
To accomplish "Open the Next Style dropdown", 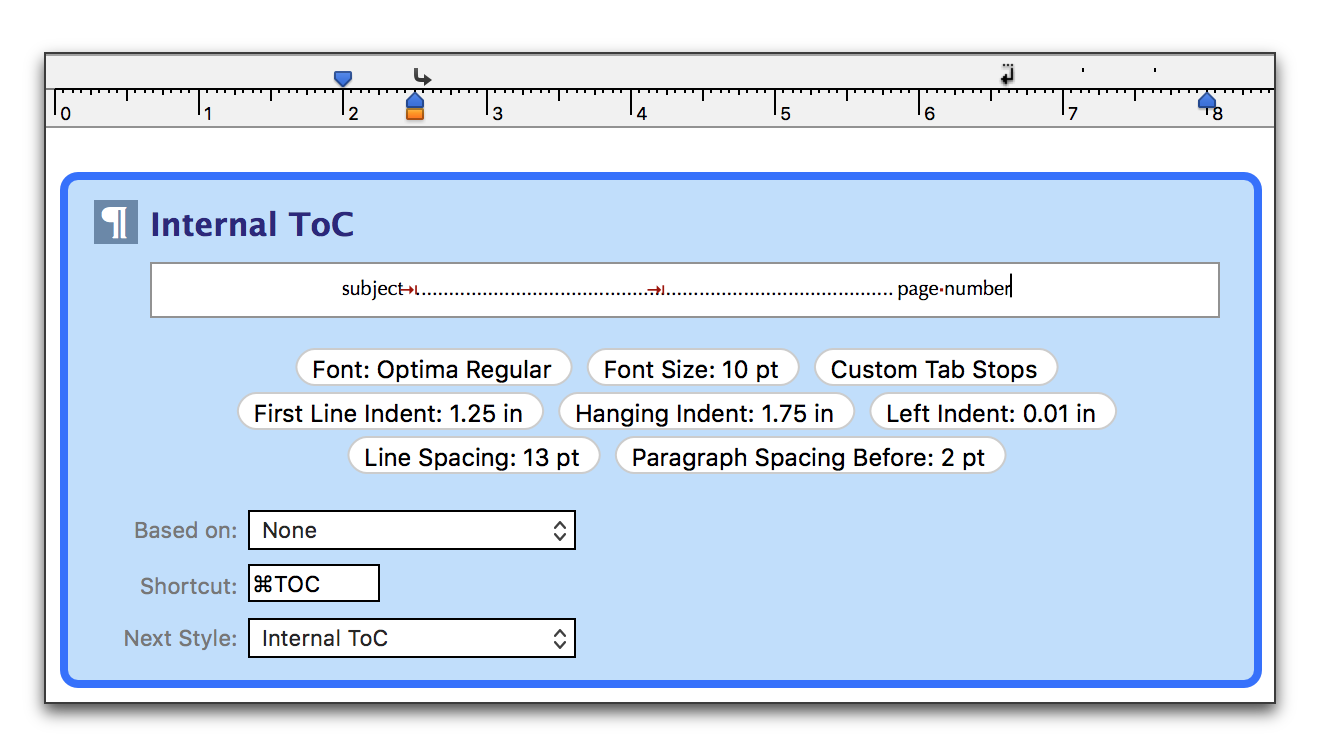I will (x=412, y=638).
